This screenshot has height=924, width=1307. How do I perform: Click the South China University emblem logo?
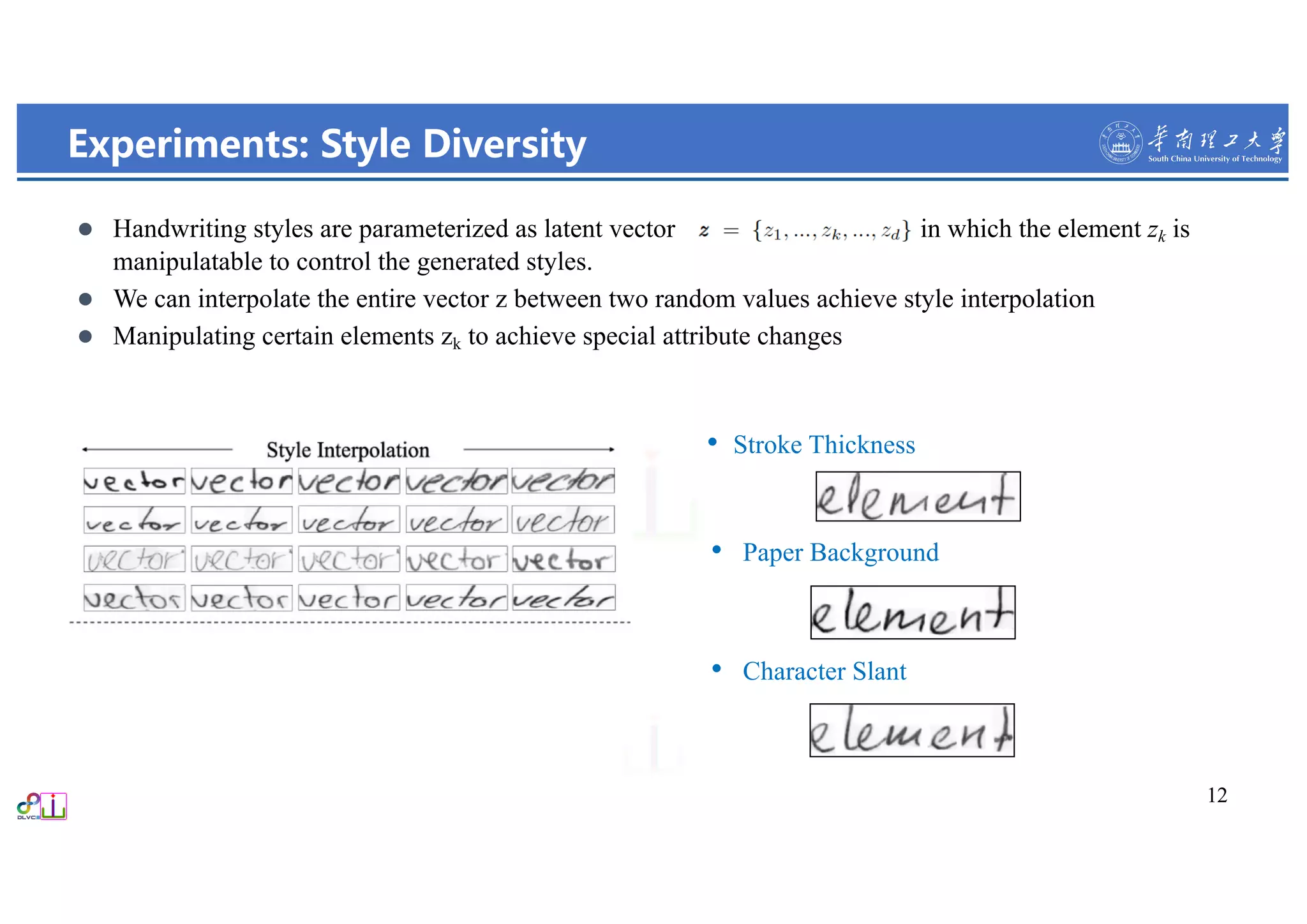[1120, 143]
